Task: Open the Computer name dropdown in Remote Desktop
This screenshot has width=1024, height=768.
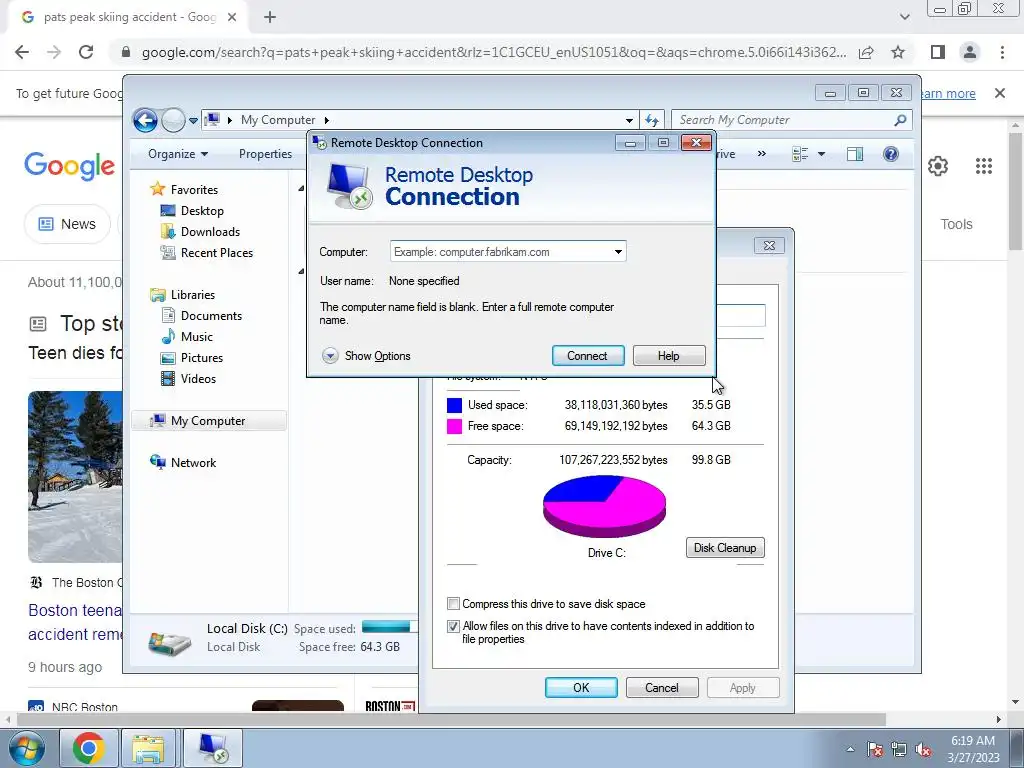Action: coord(618,252)
